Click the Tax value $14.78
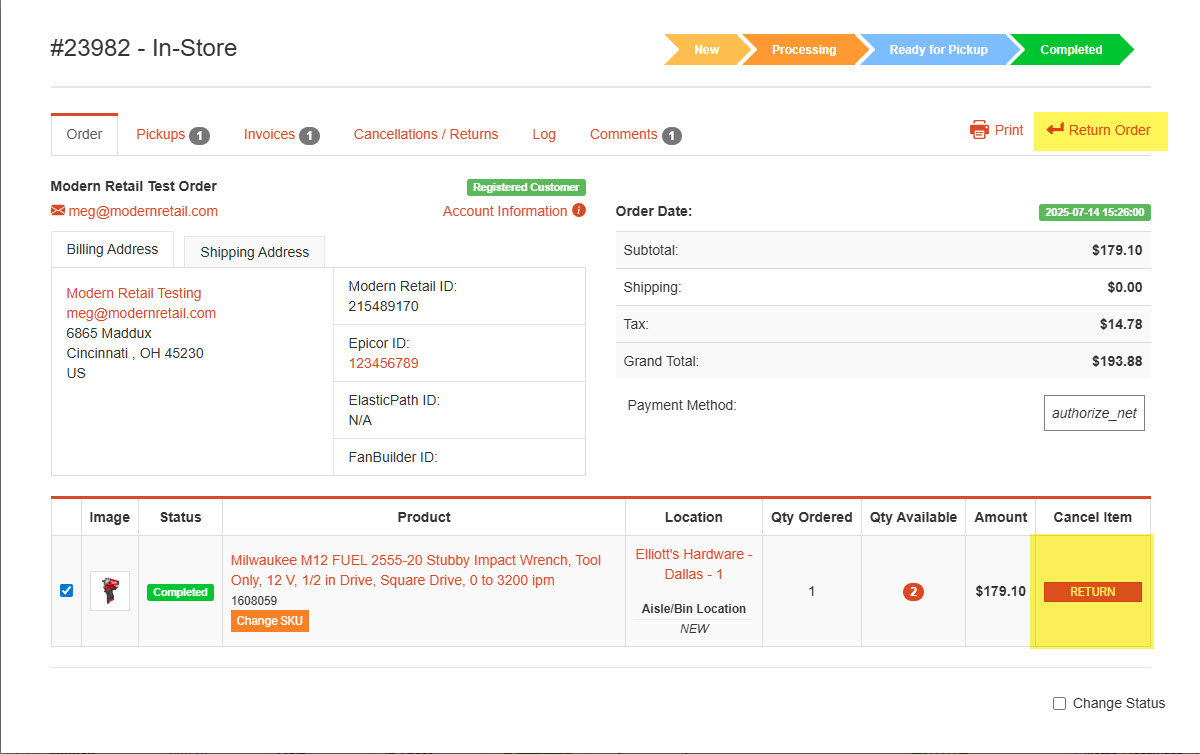The width and height of the screenshot is (1200, 754). coord(1121,324)
